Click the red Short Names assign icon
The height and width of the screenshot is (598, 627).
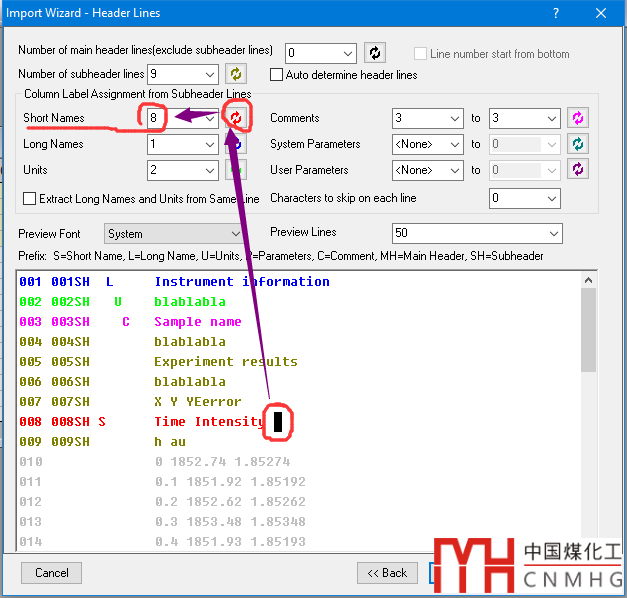pyautogui.click(x=236, y=118)
